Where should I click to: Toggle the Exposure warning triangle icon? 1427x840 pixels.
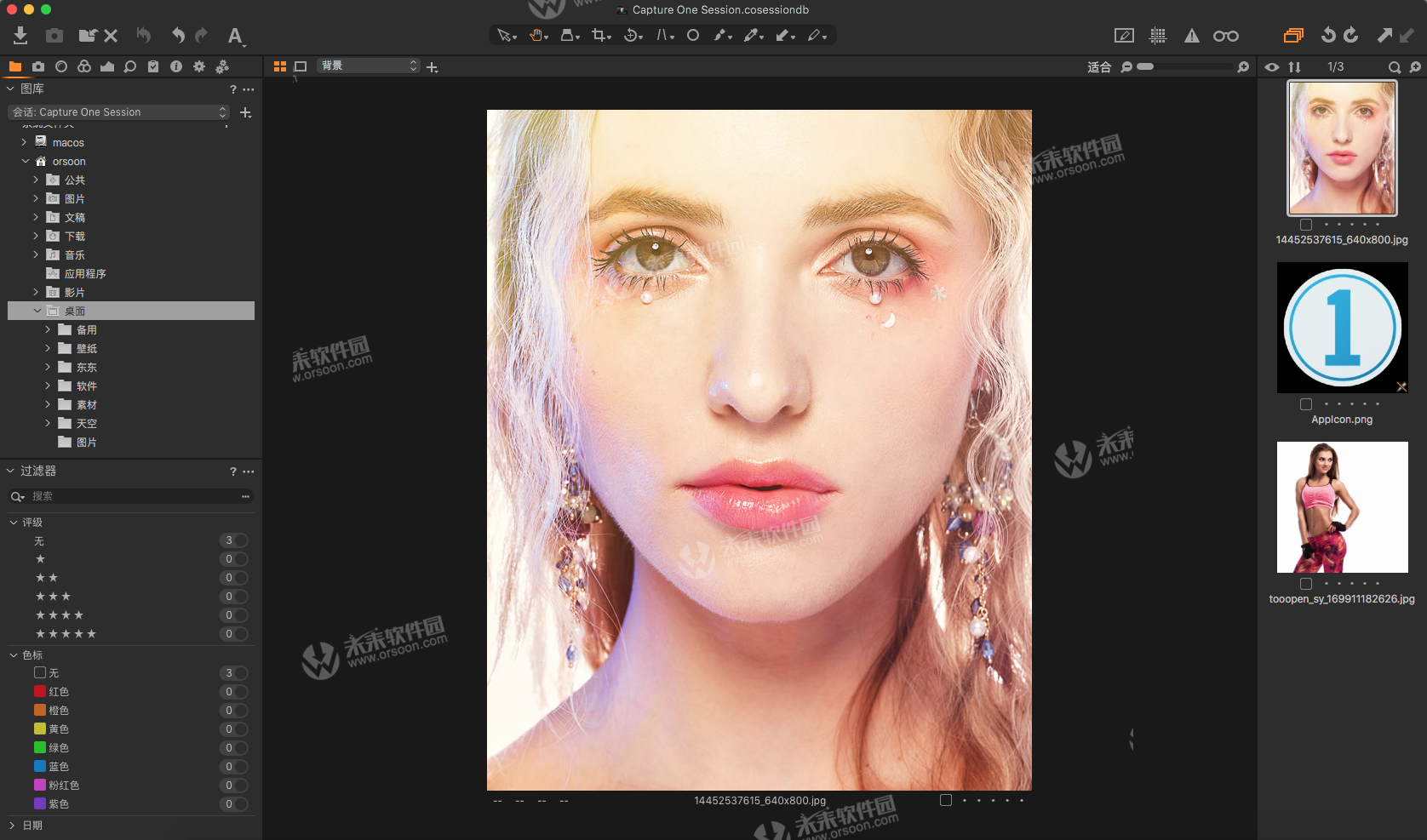[x=1192, y=36]
